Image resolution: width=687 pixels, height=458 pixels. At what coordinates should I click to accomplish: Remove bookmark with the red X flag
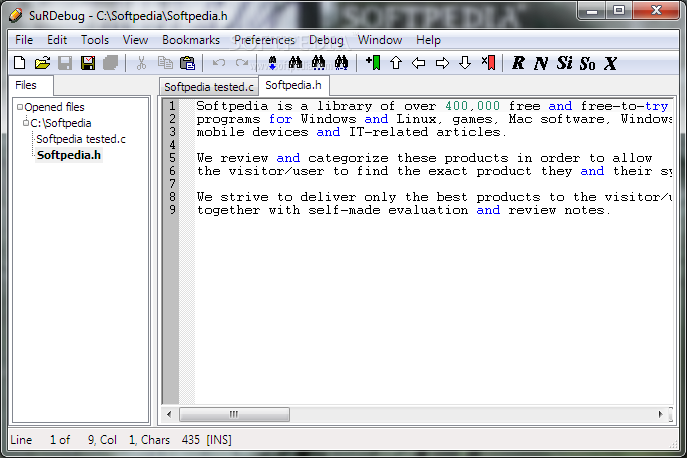click(x=488, y=63)
